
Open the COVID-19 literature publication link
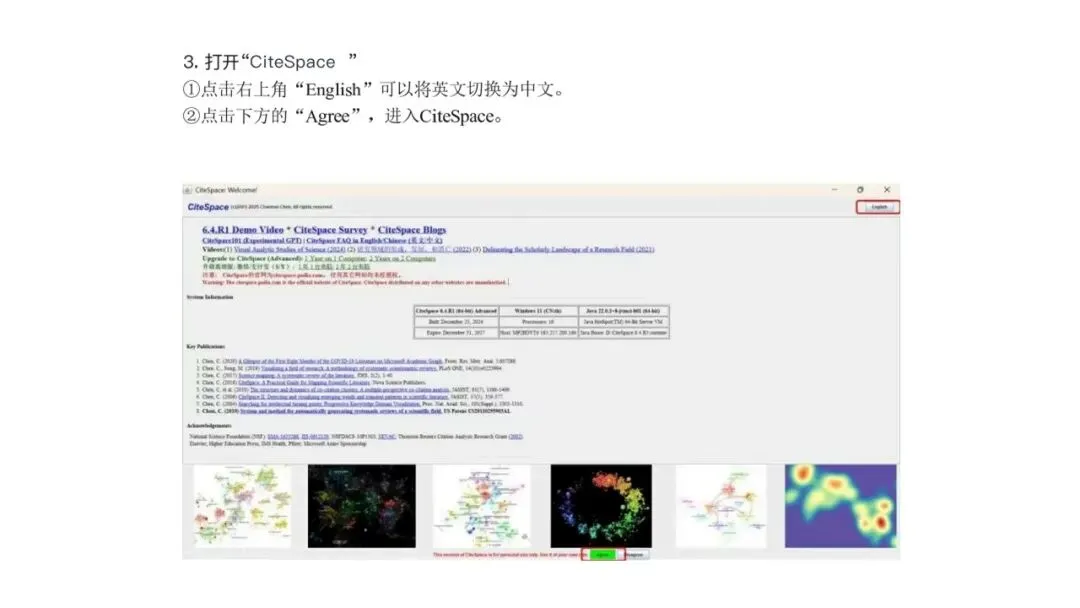[x=340, y=361]
